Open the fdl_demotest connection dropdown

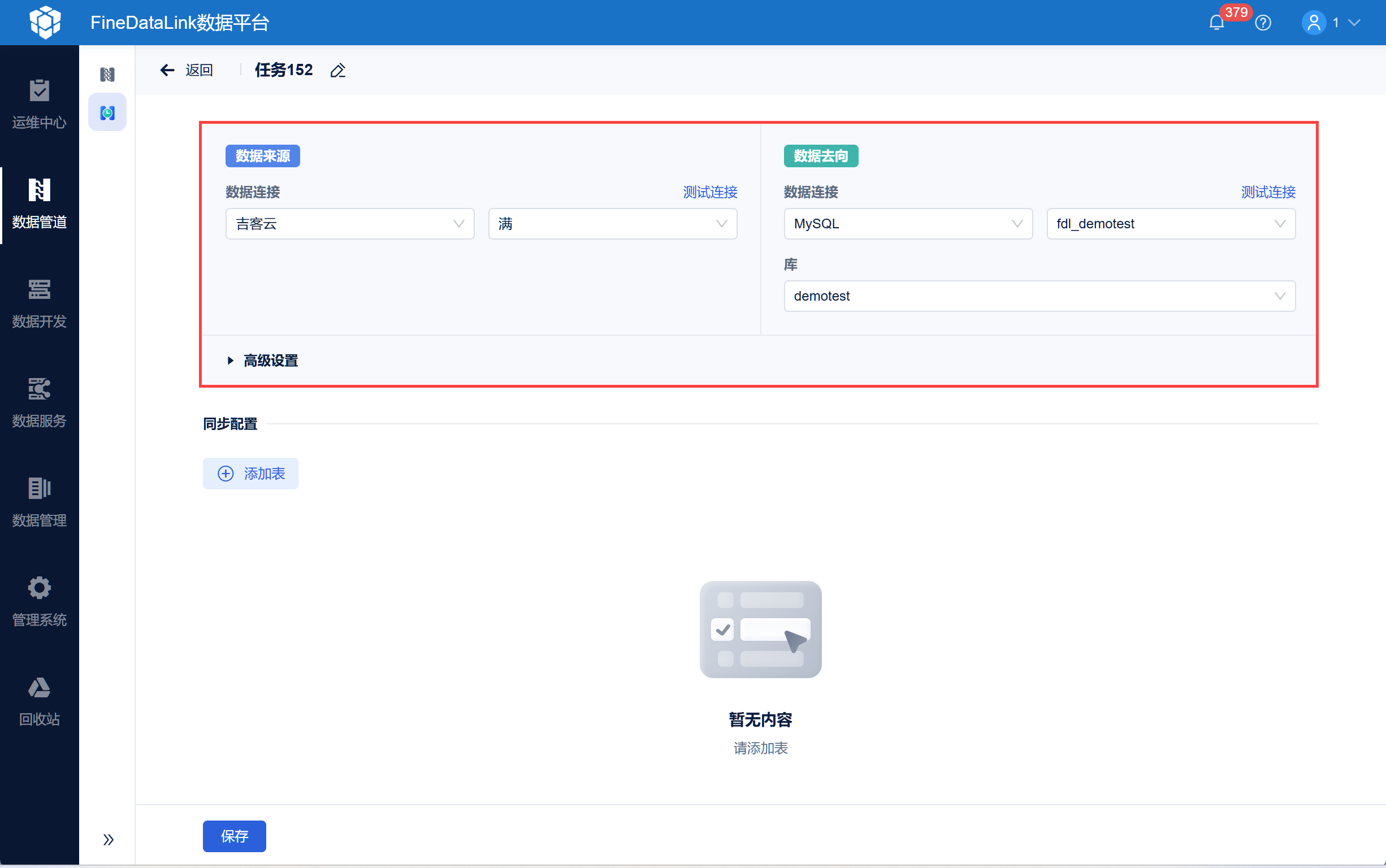click(1170, 224)
